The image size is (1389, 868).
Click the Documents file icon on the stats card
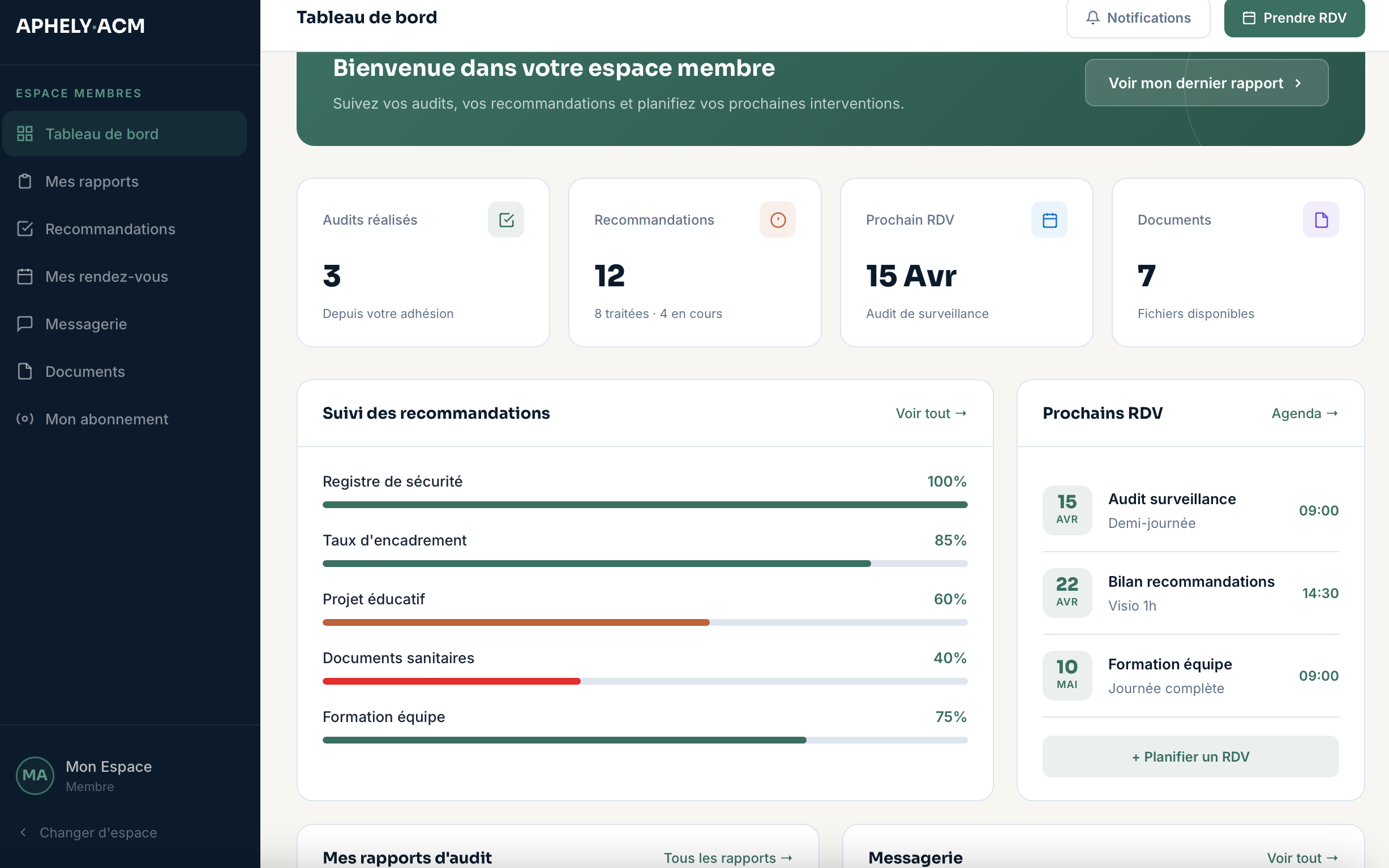(x=1321, y=220)
